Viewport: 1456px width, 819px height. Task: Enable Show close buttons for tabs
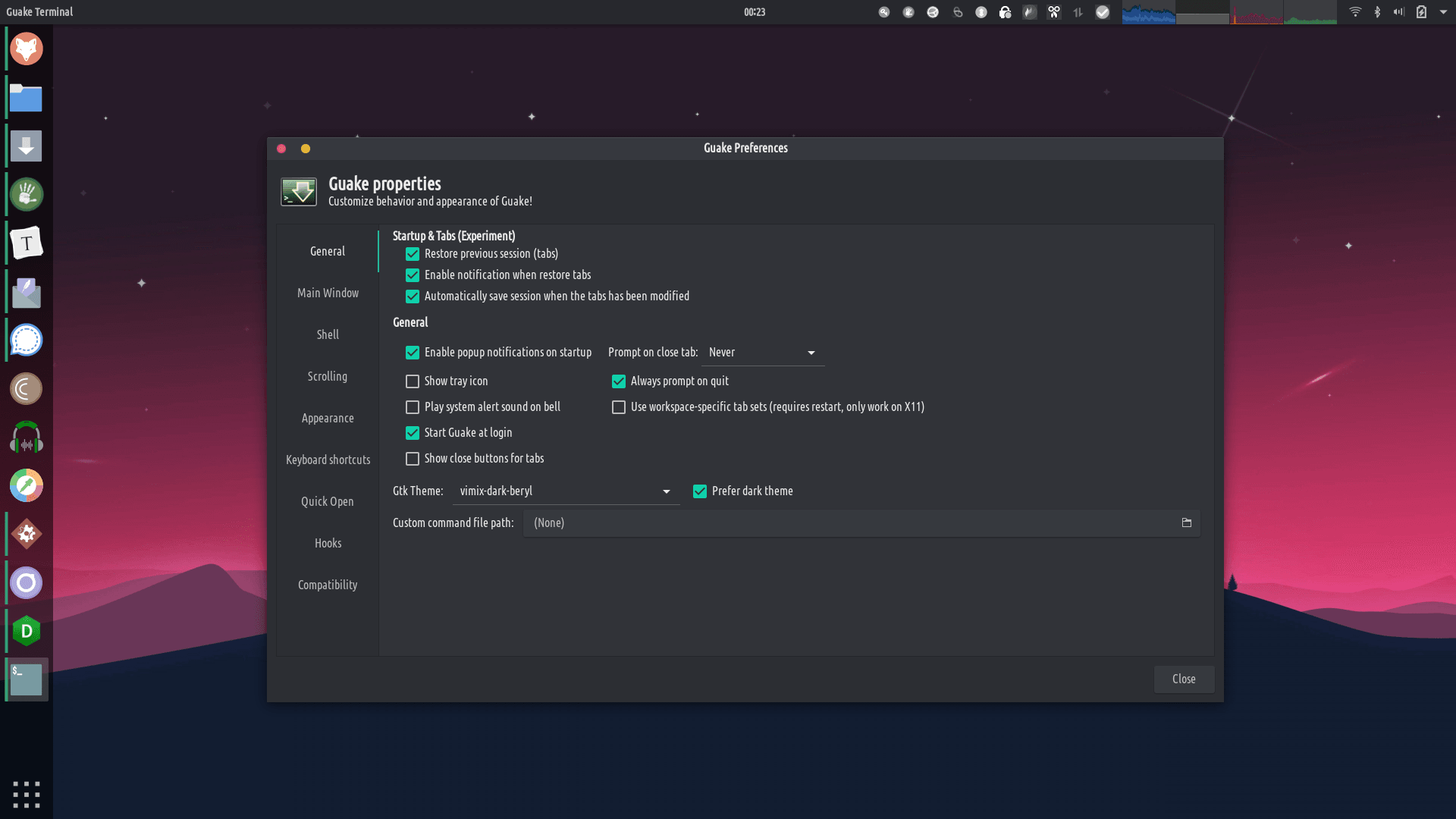413,459
